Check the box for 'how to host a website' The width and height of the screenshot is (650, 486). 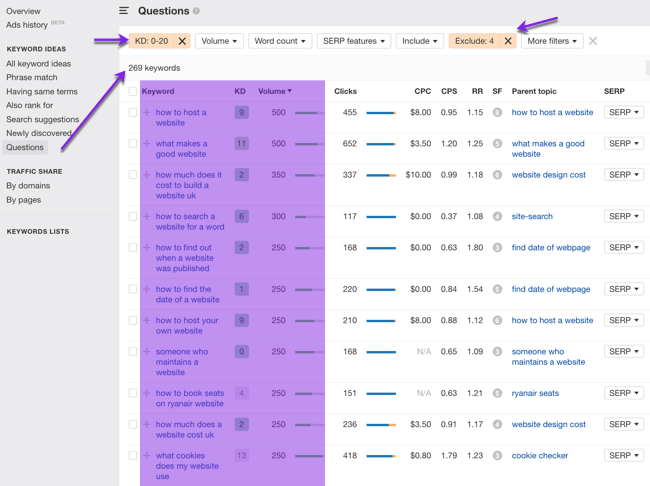(133, 113)
